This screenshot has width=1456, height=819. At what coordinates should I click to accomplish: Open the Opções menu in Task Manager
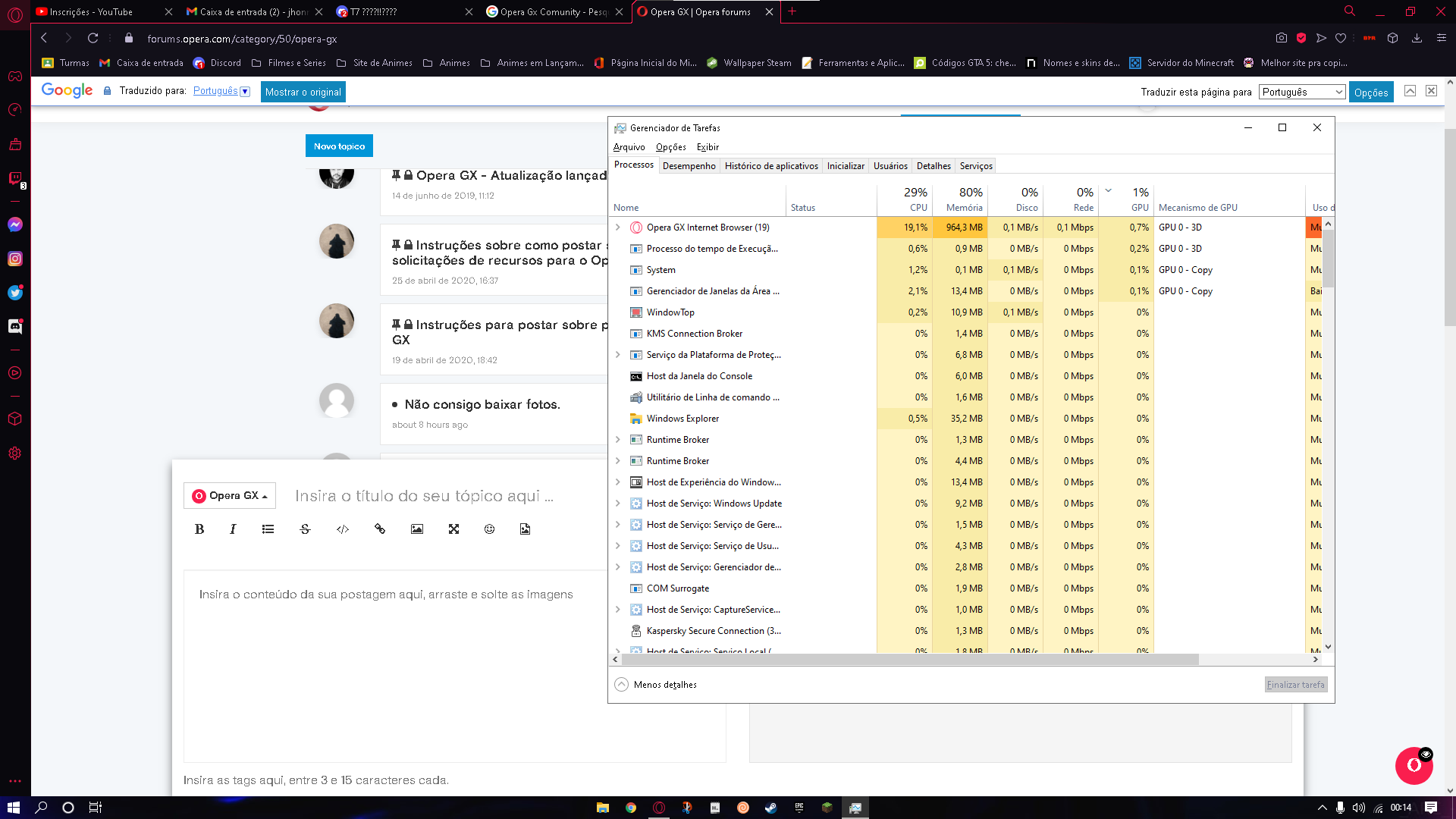coord(669,147)
